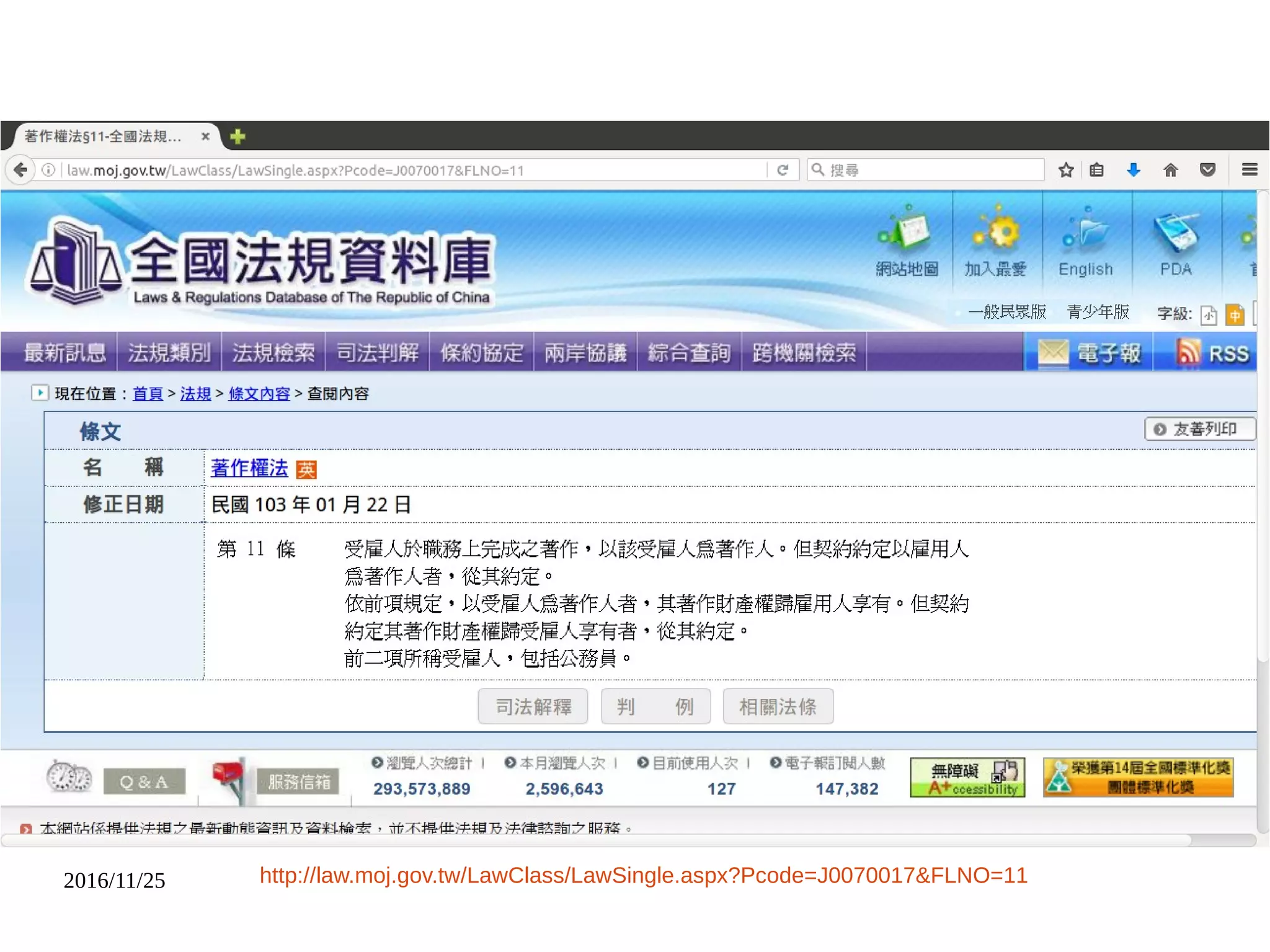Open the 著作權法 law name link
This screenshot has height=952, width=1270.
250,468
